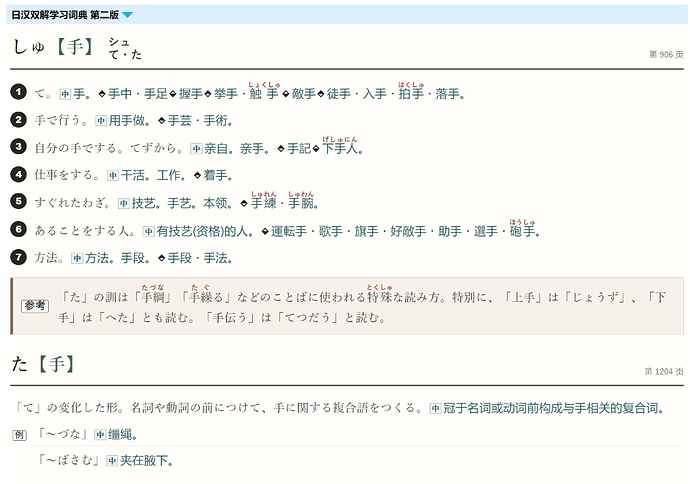Screen dimensions: 690x484
Task: Click the example 「～ばさむ」
Action: tap(69, 460)
